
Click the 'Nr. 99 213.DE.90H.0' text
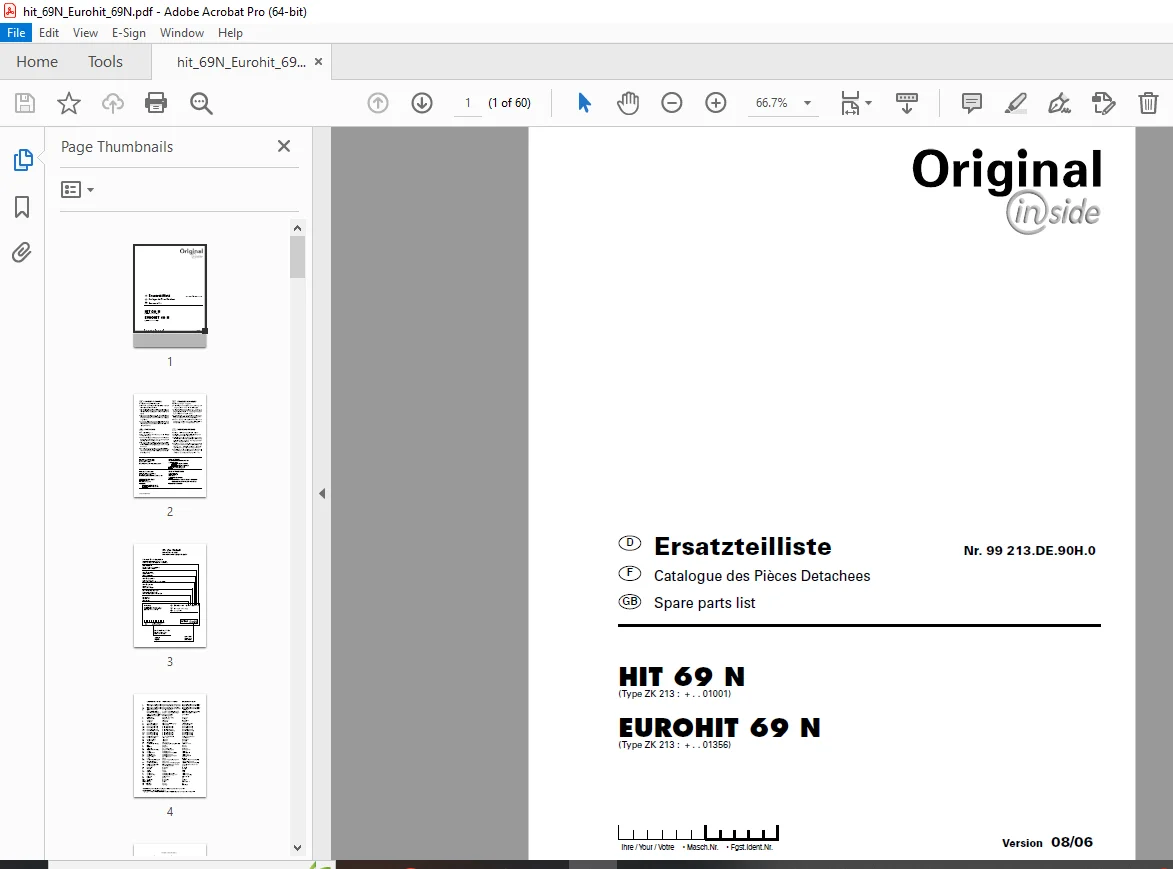click(1029, 550)
